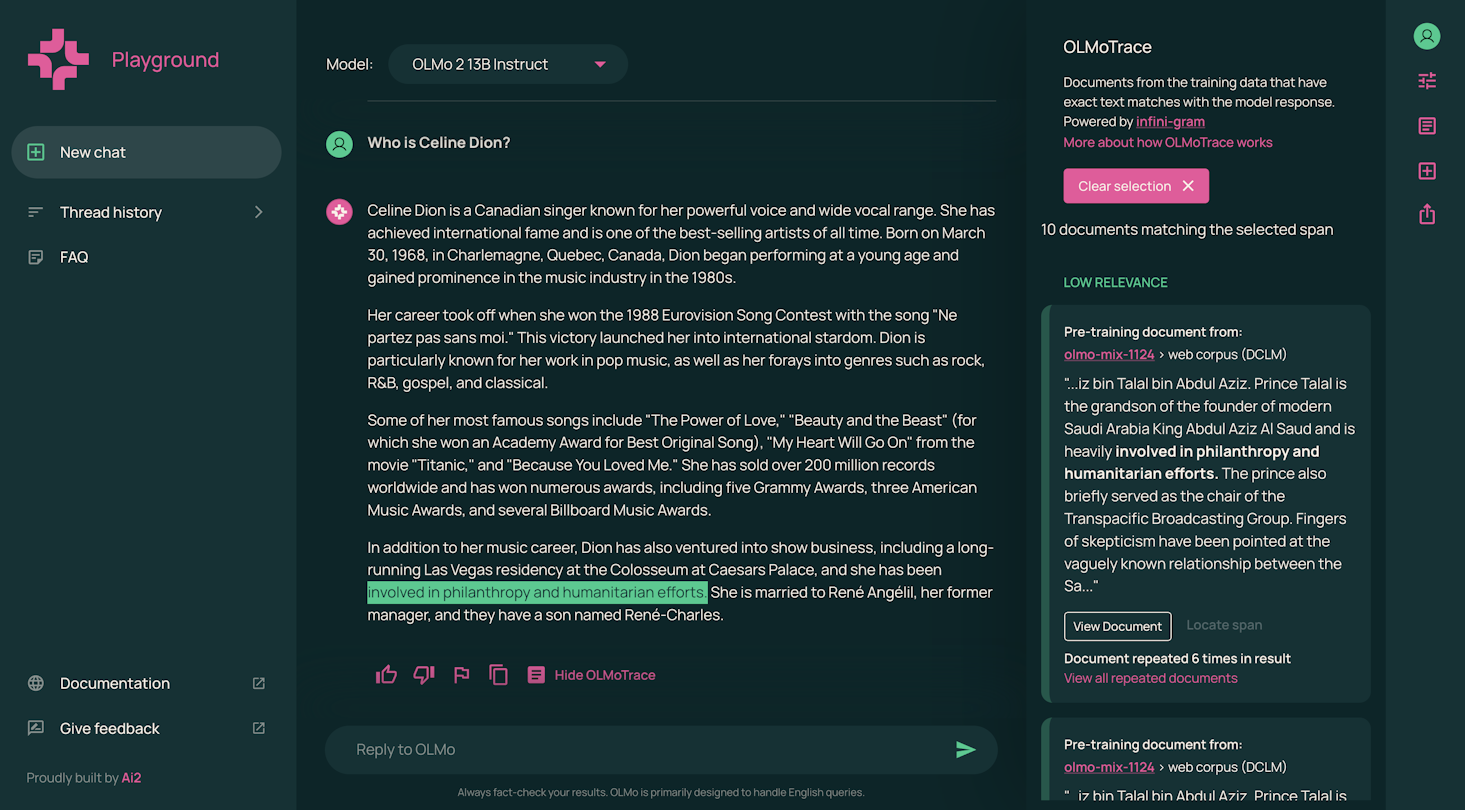Send message with the arrow icon

[x=965, y=749]
